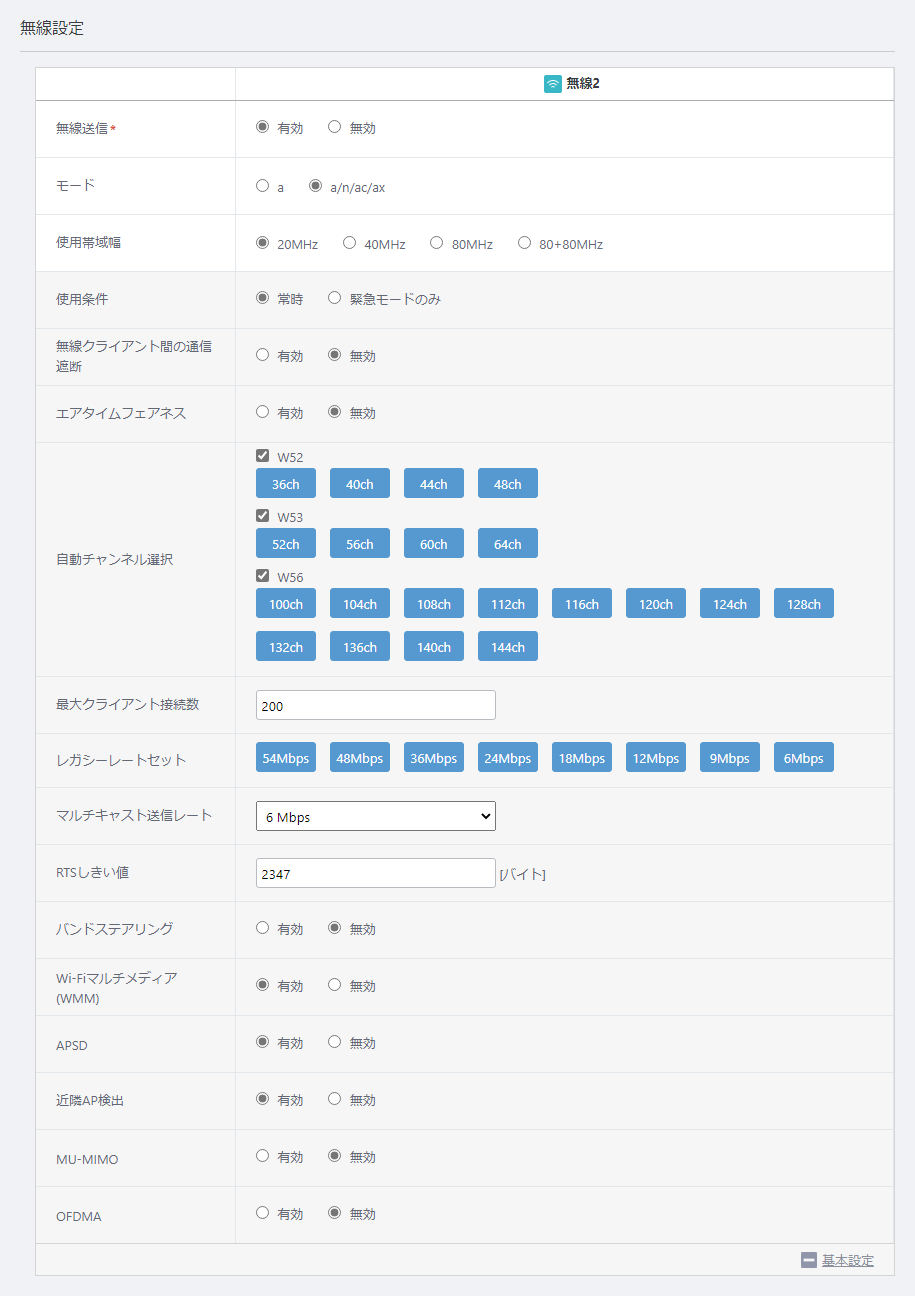Open the 基本設定 link
Image resolution: width=915 pixels, height=1296 pixels.
coord(848,1260)
